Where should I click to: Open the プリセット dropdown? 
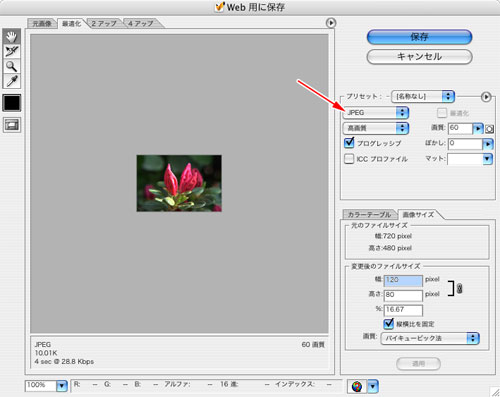tap(423, 97)
